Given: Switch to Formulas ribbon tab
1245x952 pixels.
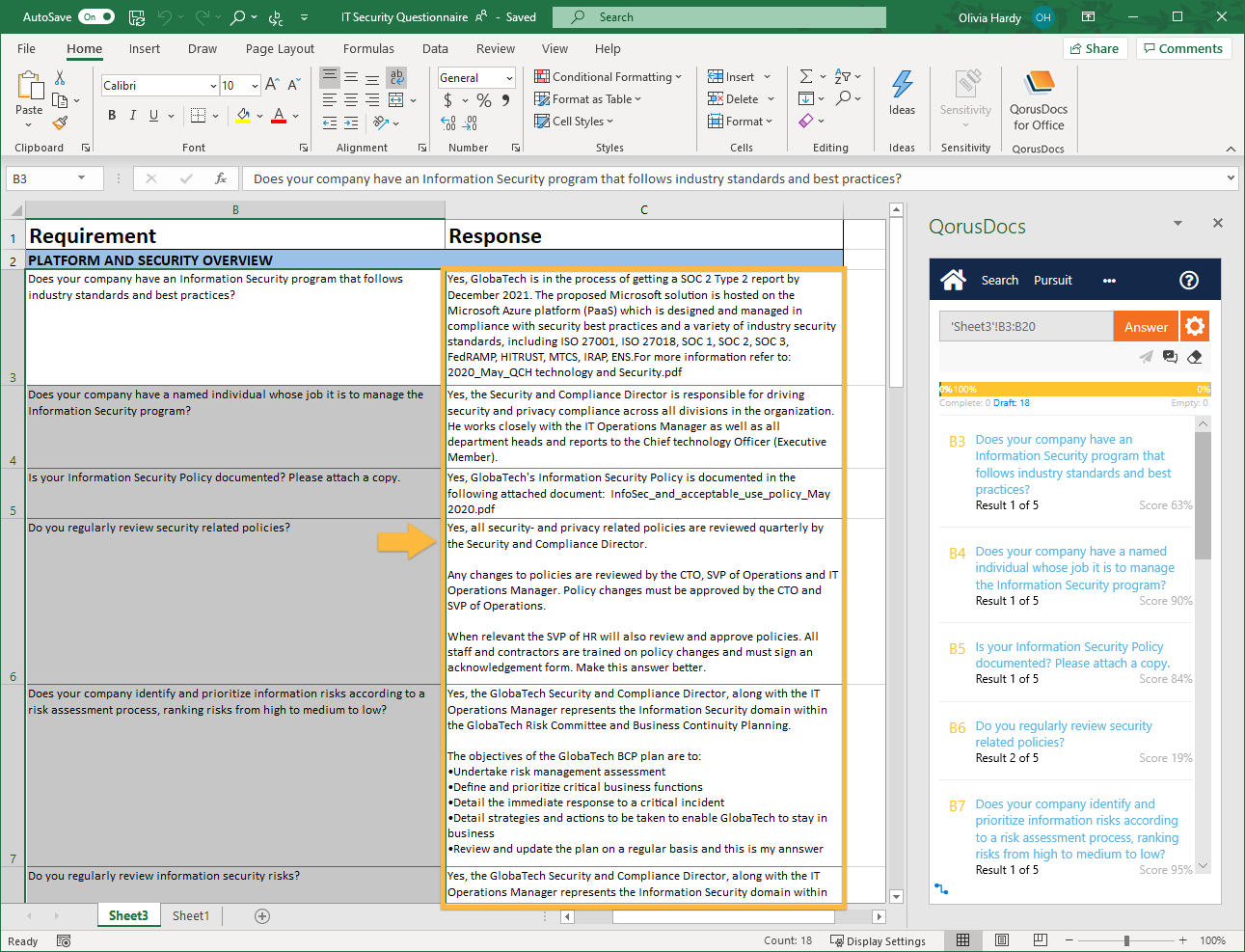Looking at the screenshot, I should pos(368,49).
